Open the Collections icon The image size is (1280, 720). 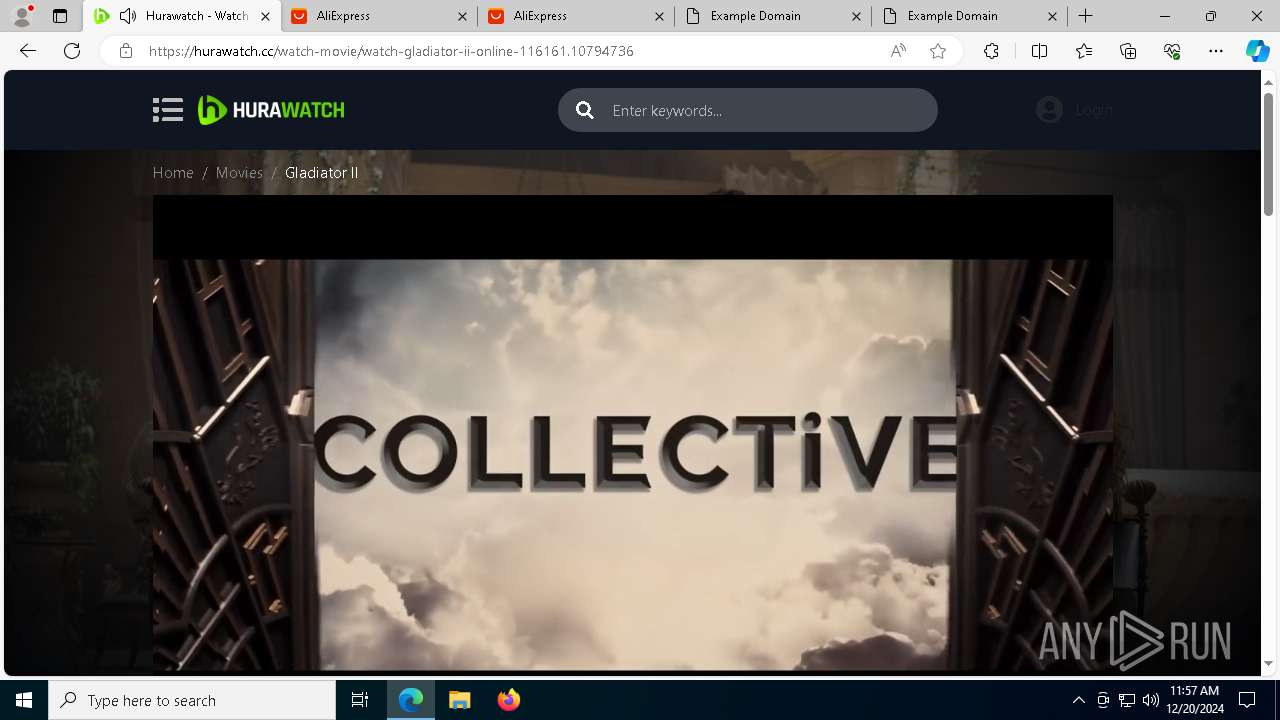tap(1128, 51)
